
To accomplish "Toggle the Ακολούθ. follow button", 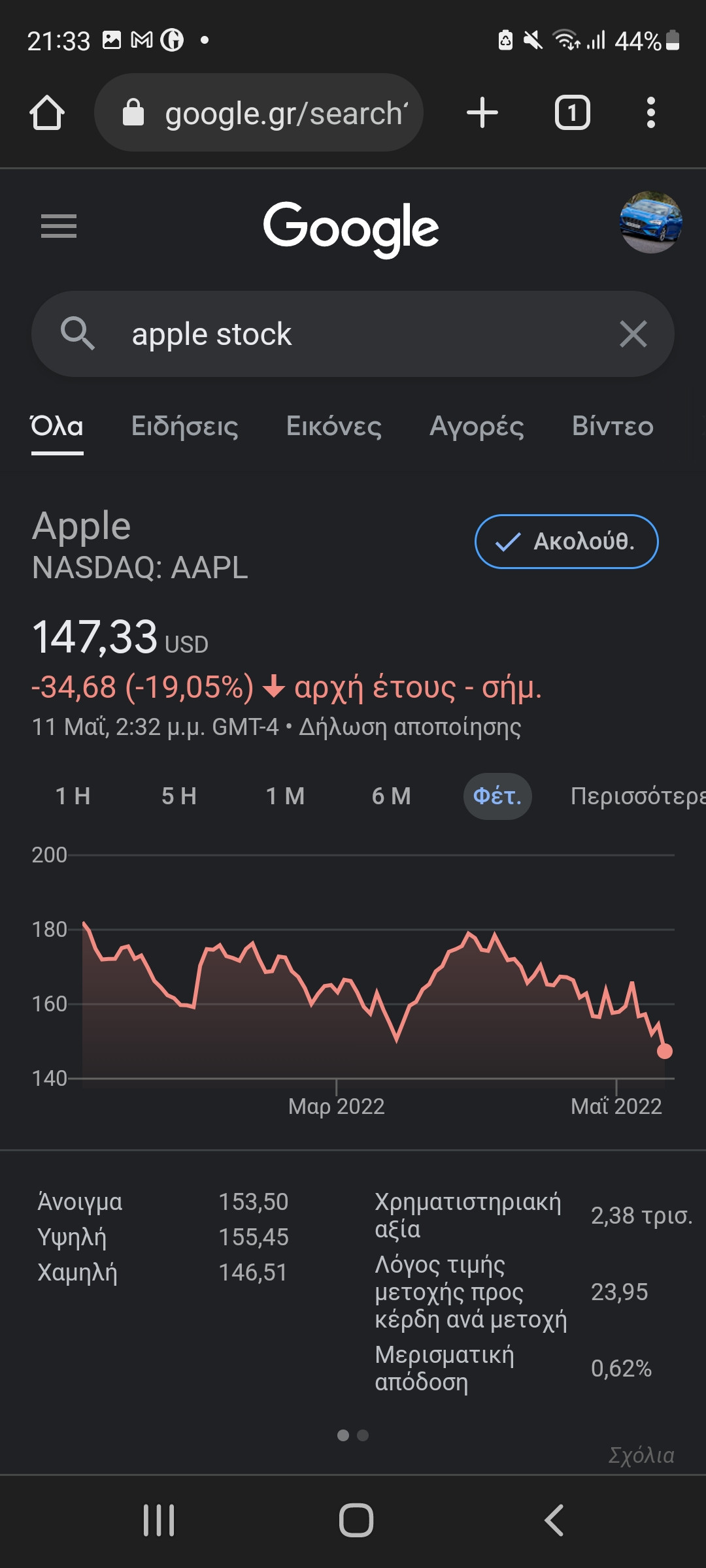I will tap(566, 542).
